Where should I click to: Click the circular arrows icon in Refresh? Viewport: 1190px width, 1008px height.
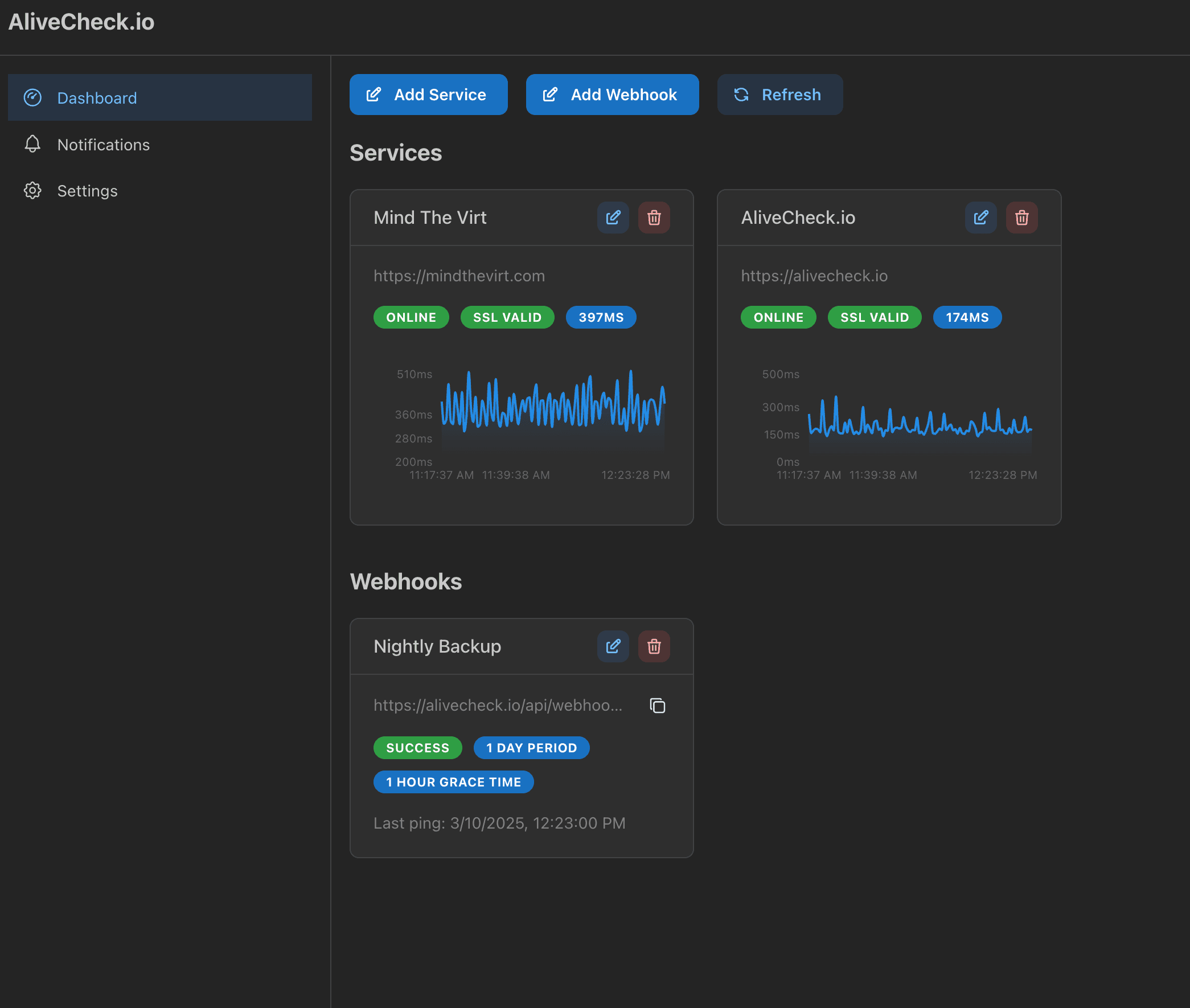741,95
